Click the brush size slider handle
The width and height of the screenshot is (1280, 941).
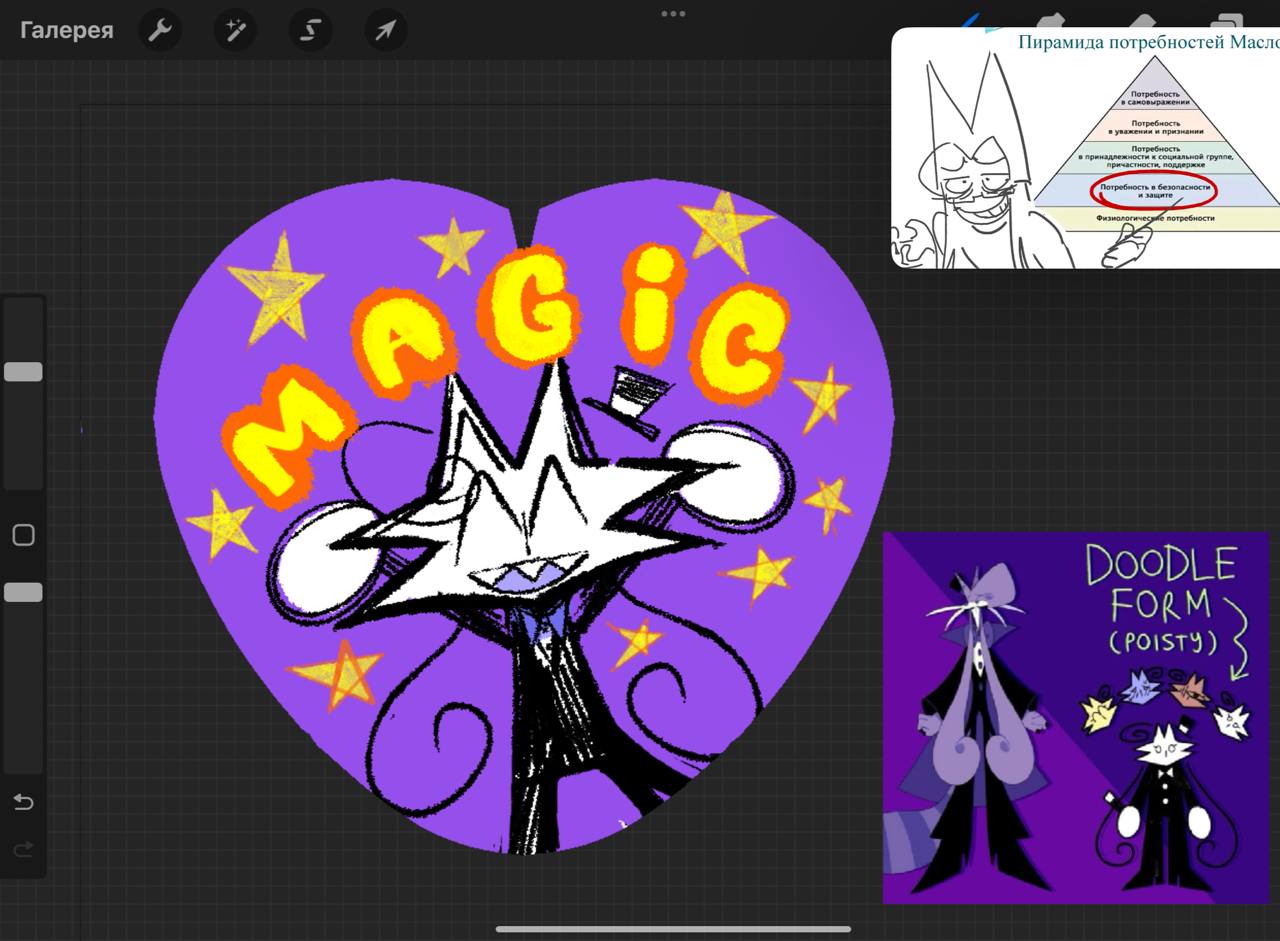(23, 372)
